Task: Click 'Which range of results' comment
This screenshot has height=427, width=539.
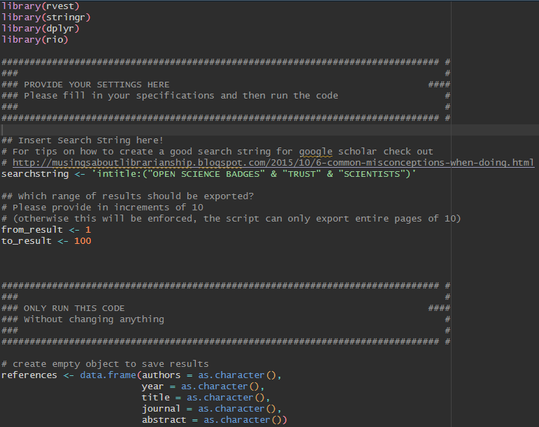Action: point(127,196)
